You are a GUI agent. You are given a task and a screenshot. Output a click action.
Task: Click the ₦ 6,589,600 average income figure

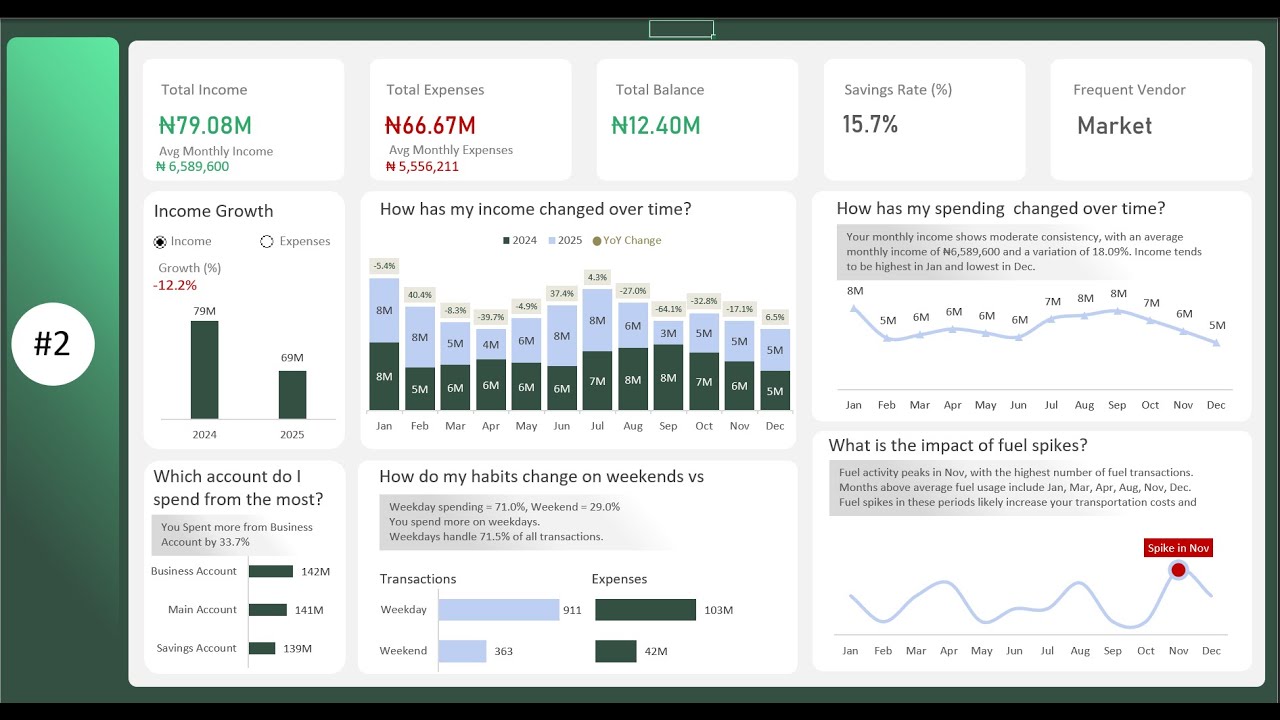click(193, 167)
